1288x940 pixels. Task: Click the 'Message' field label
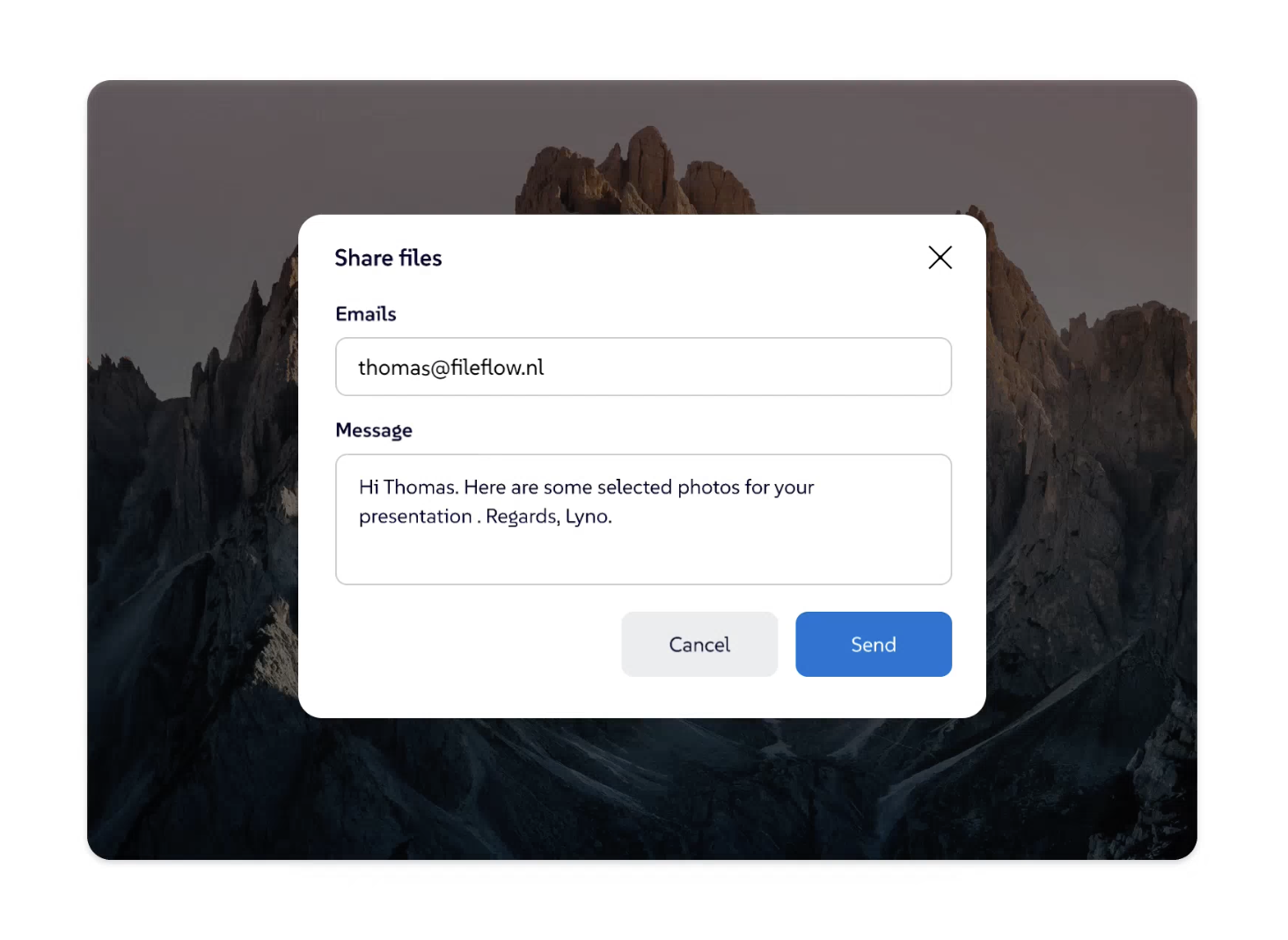click(x=374, y=430)
